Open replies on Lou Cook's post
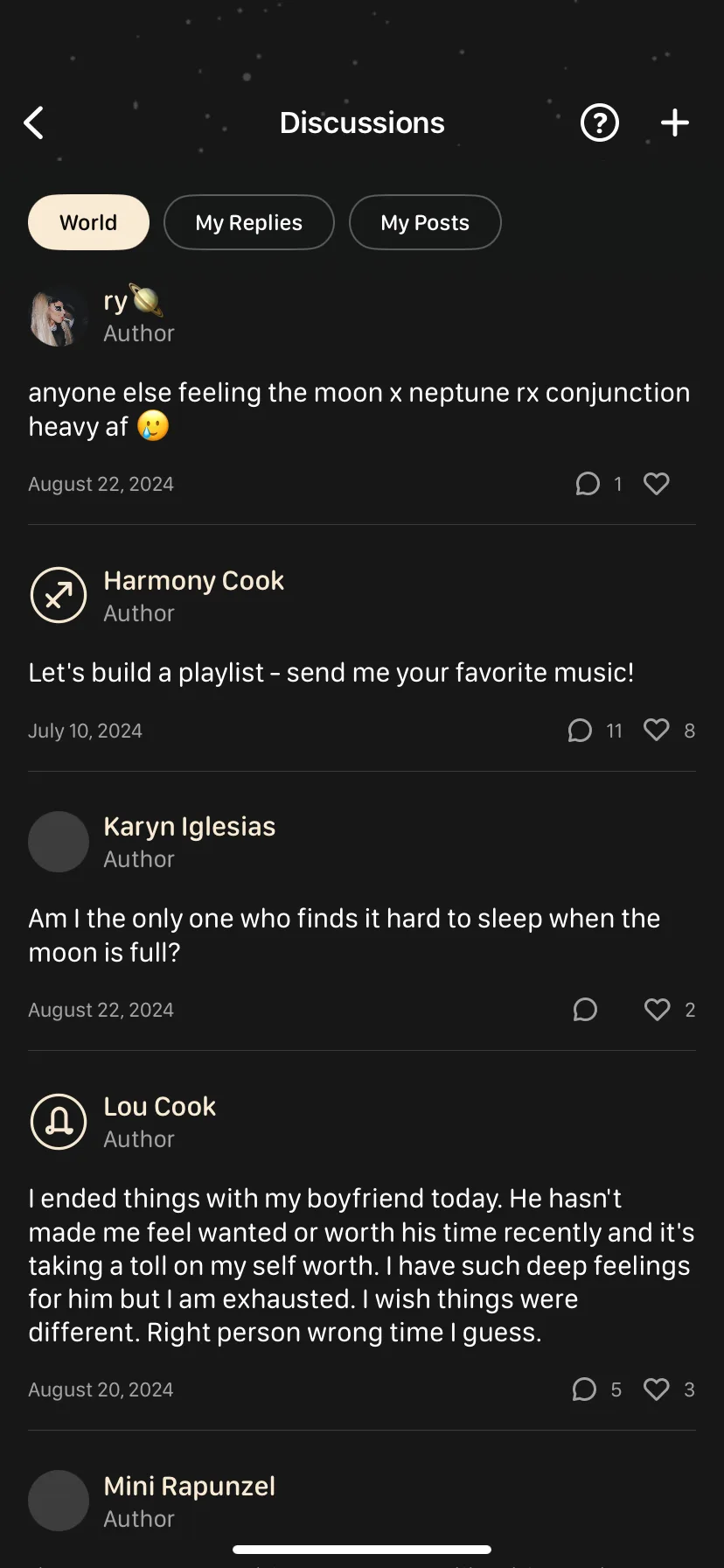The width and height of the screenshot is (724, 1568). click(584, 1389)
